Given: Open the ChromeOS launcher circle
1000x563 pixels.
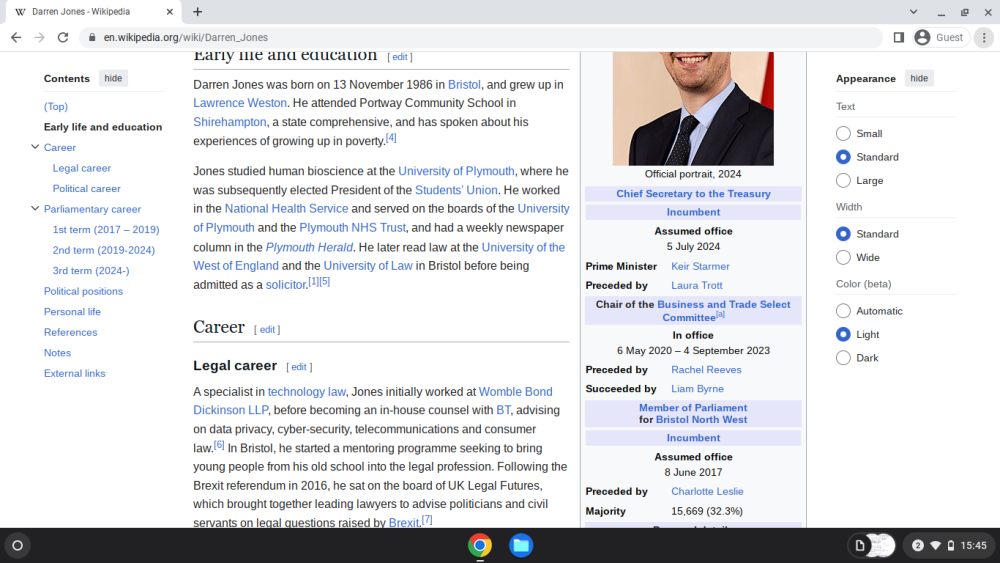Looking at the screenshot, I should click(x=18, y=546).
